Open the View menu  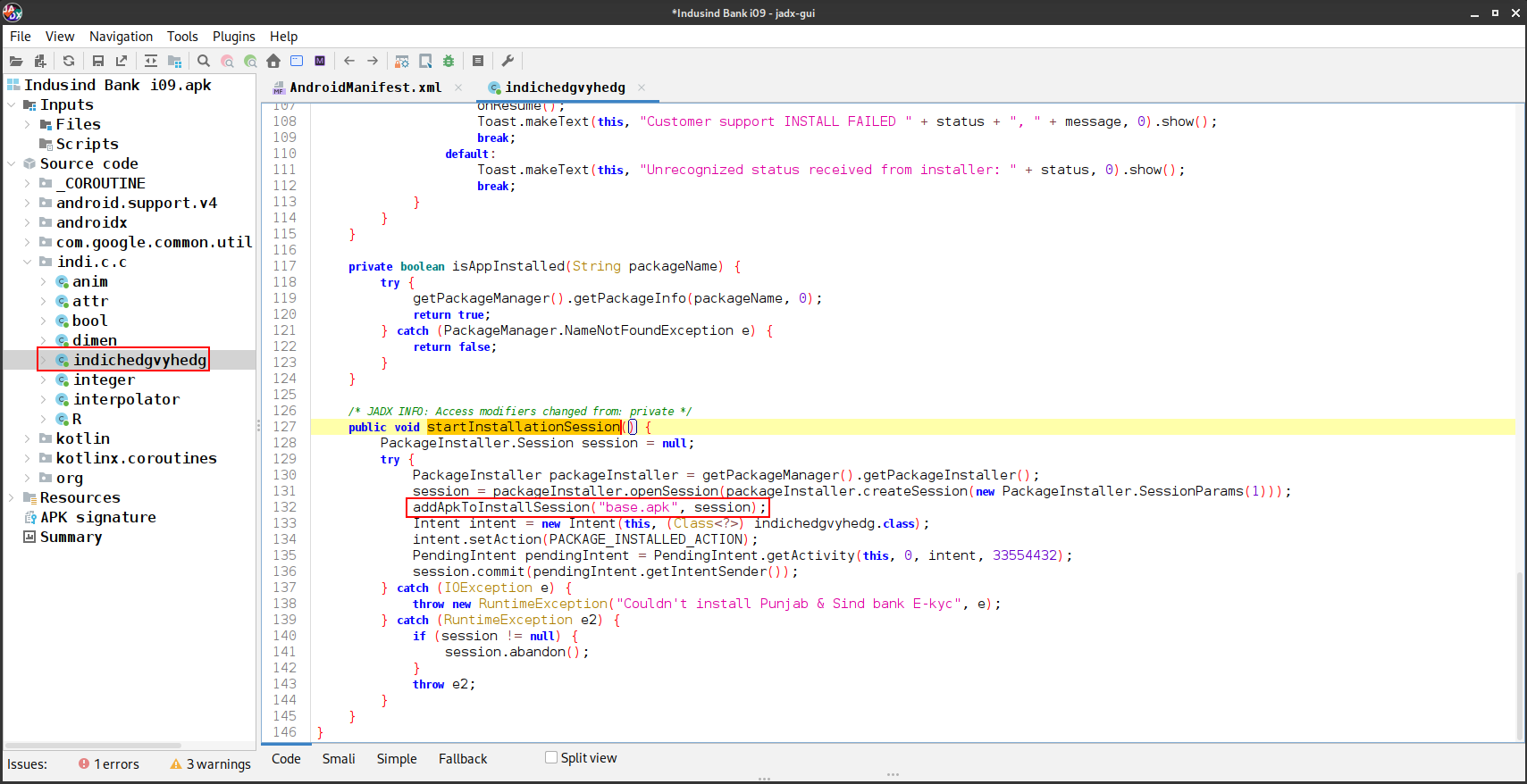tap(60, 37)
